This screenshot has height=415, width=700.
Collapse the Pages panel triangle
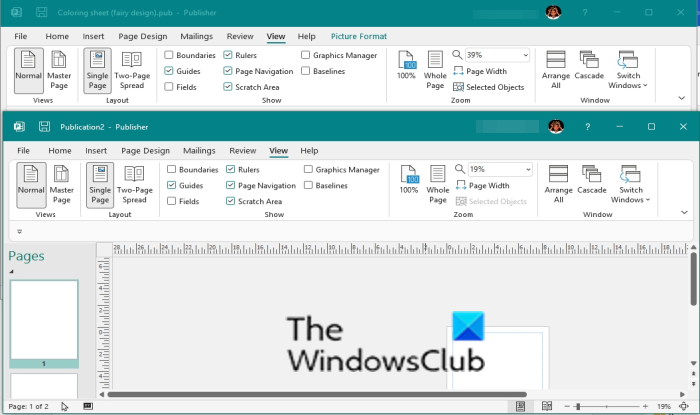click(12, 271)
